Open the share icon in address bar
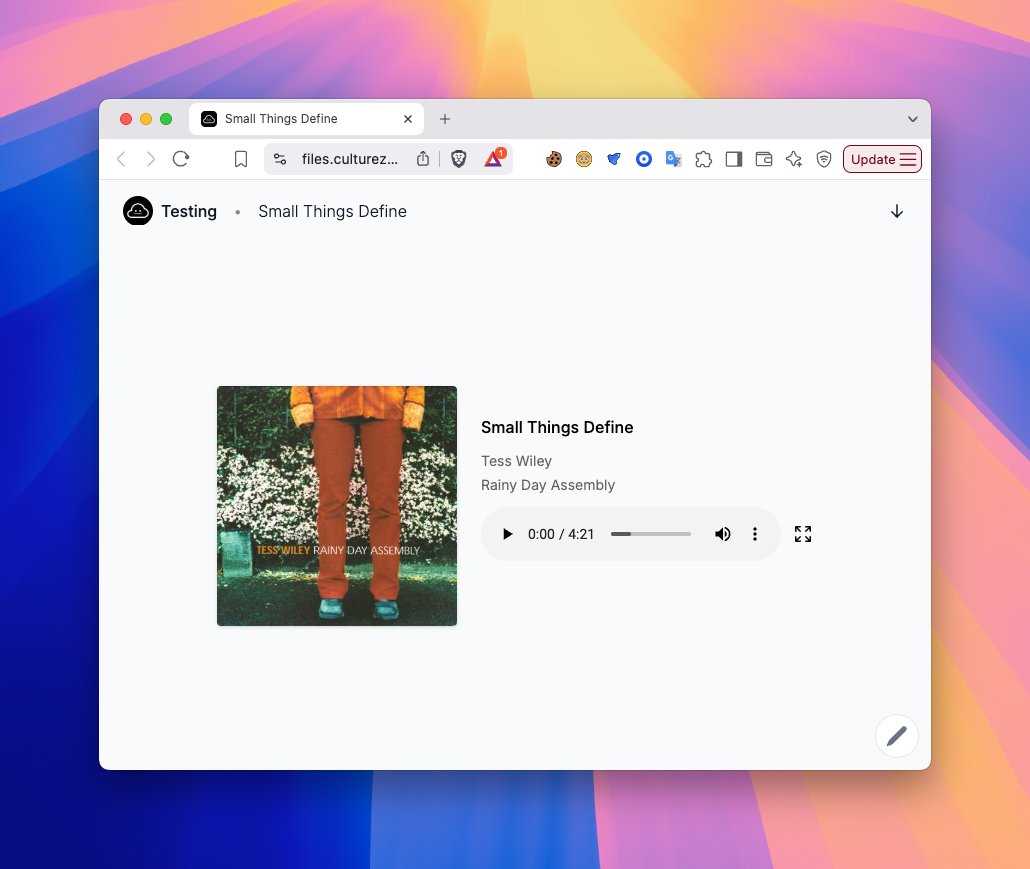This screenshot has height=869, width=1030. click(423, 159)
